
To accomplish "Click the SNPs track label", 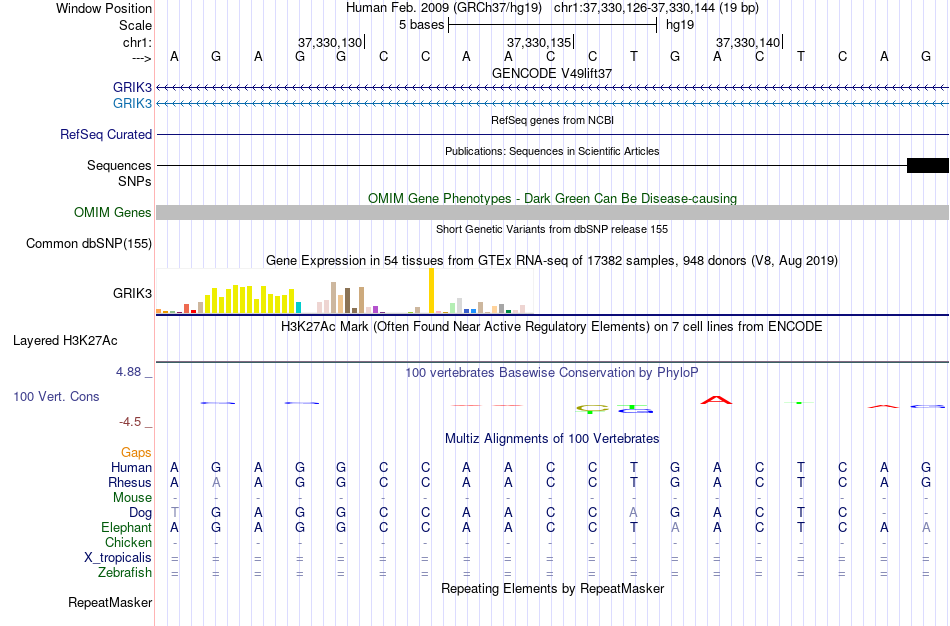I will point(135,181).
